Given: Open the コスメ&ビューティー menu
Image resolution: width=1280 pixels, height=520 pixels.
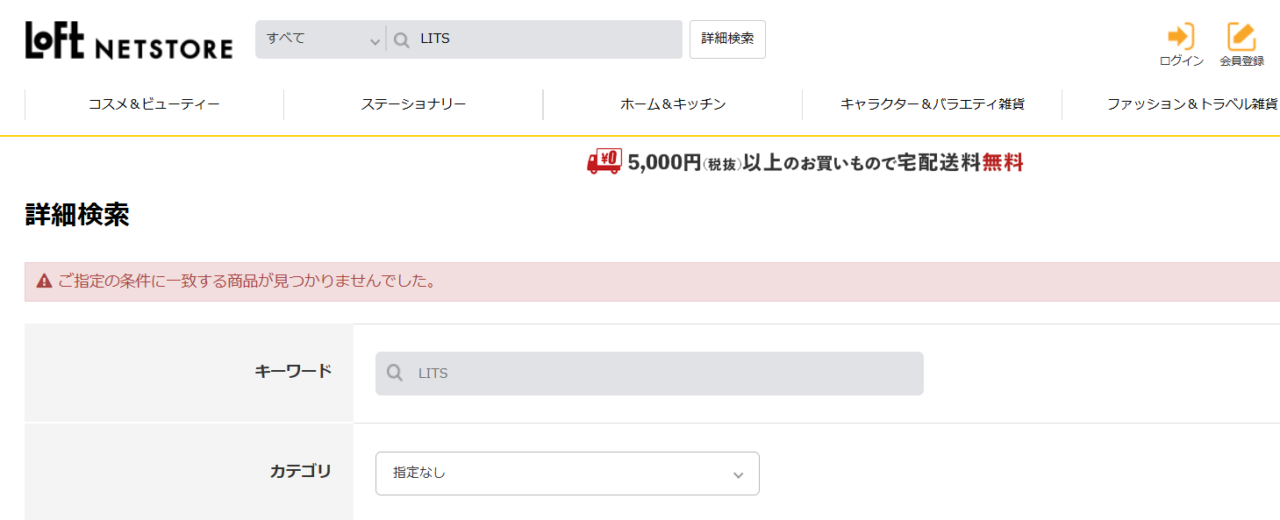Looking at the screenshot, I should tap(154, 104).
